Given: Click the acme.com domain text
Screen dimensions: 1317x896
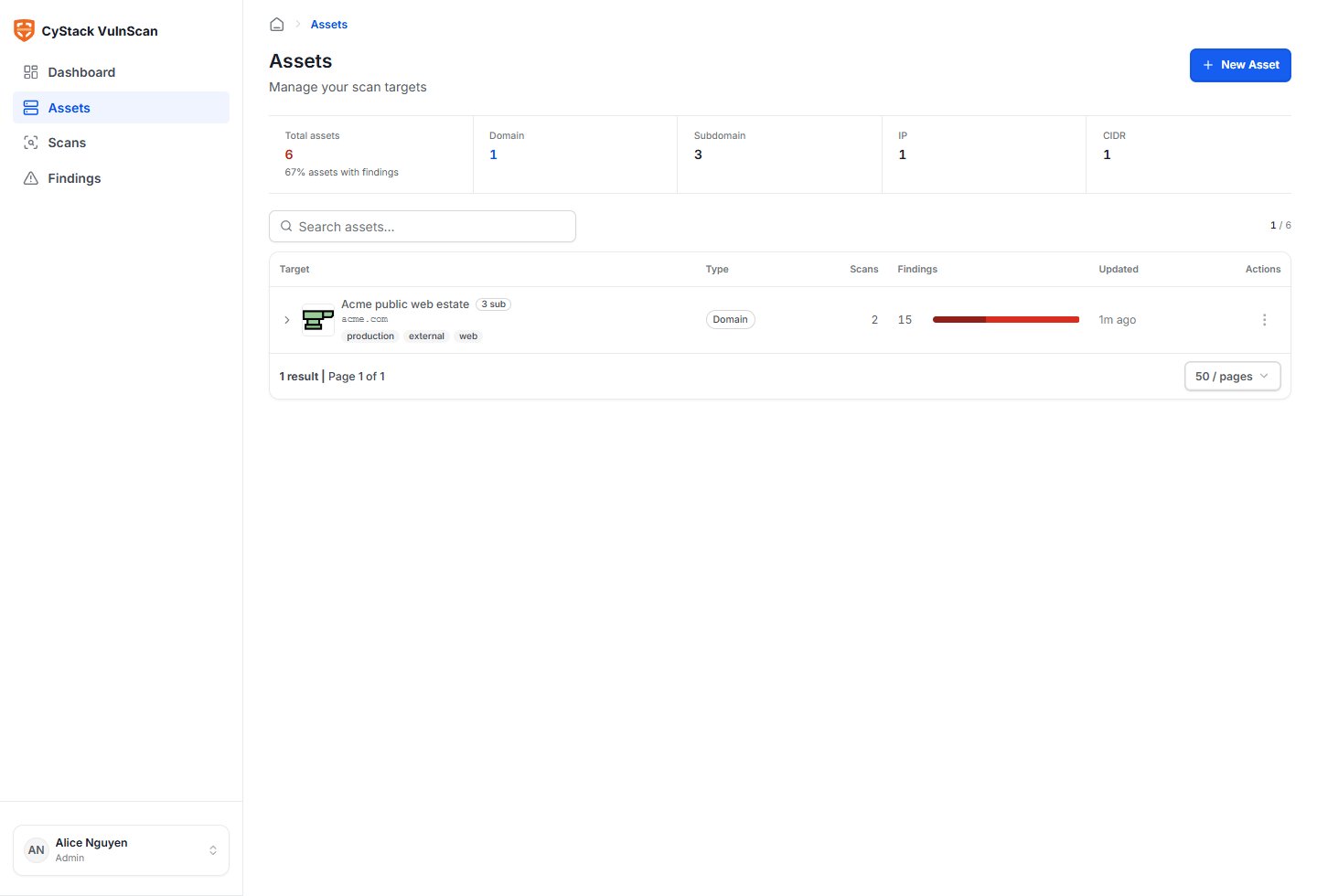Looking at the screenshot, I should point(365,319).
